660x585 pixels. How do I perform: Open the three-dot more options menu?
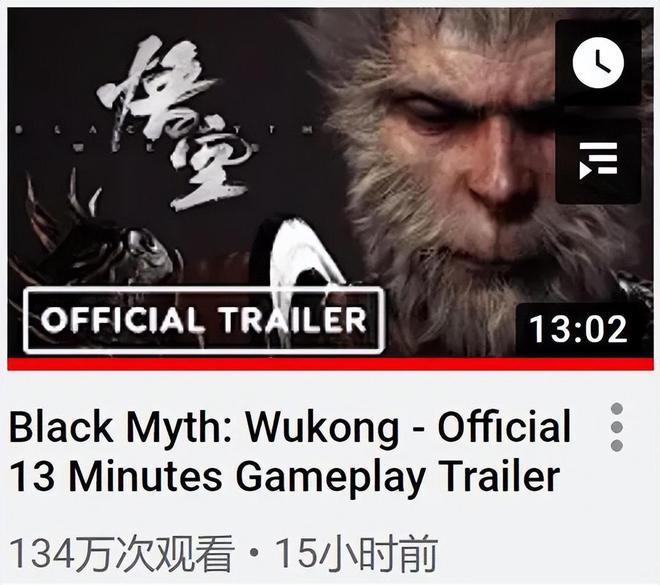[617, 427]
